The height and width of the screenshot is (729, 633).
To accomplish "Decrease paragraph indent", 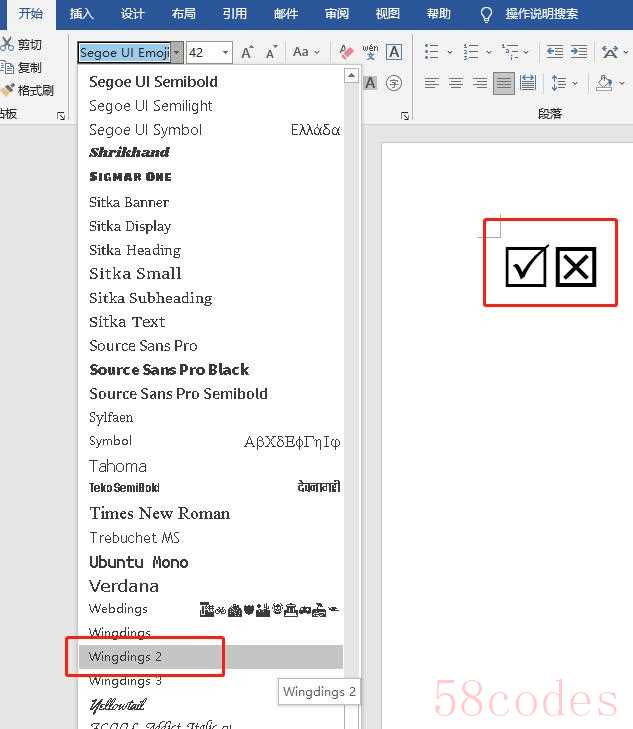I will tap(554, 52).
